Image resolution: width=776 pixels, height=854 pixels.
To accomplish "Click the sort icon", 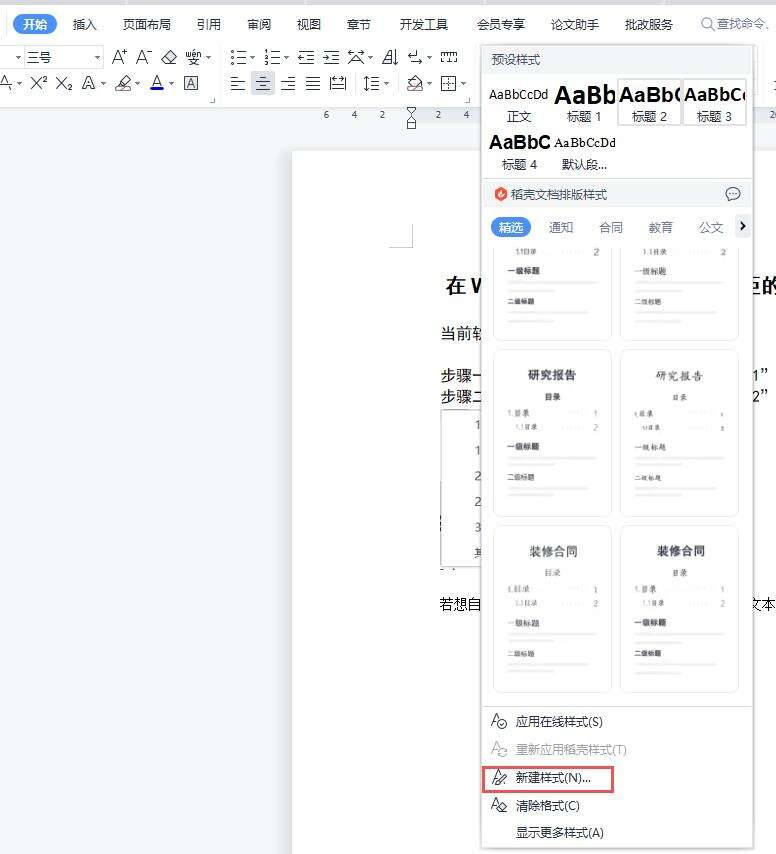I will (x=390, y=57).
